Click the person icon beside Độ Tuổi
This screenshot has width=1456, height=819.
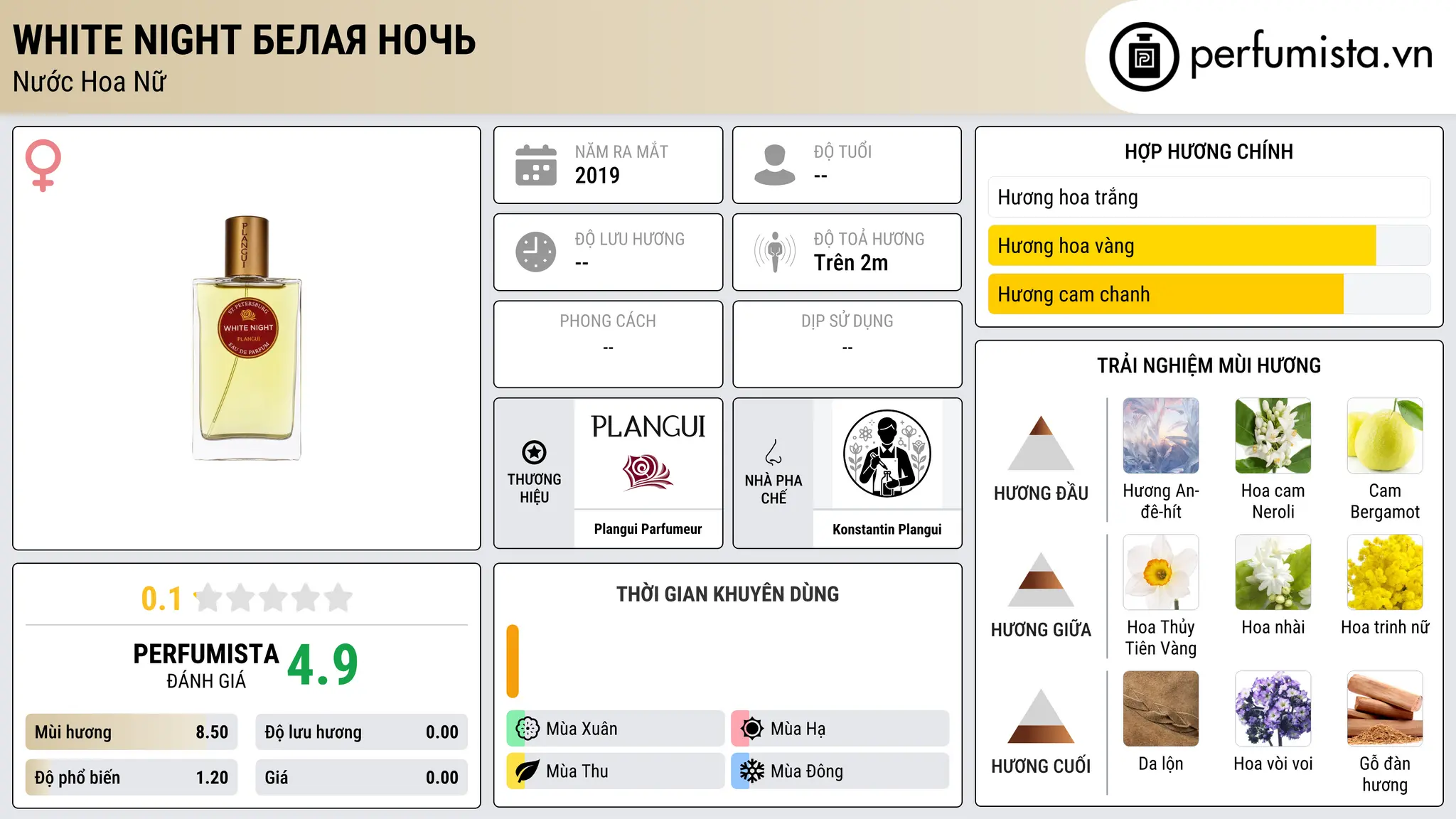[x=775, y=165]
